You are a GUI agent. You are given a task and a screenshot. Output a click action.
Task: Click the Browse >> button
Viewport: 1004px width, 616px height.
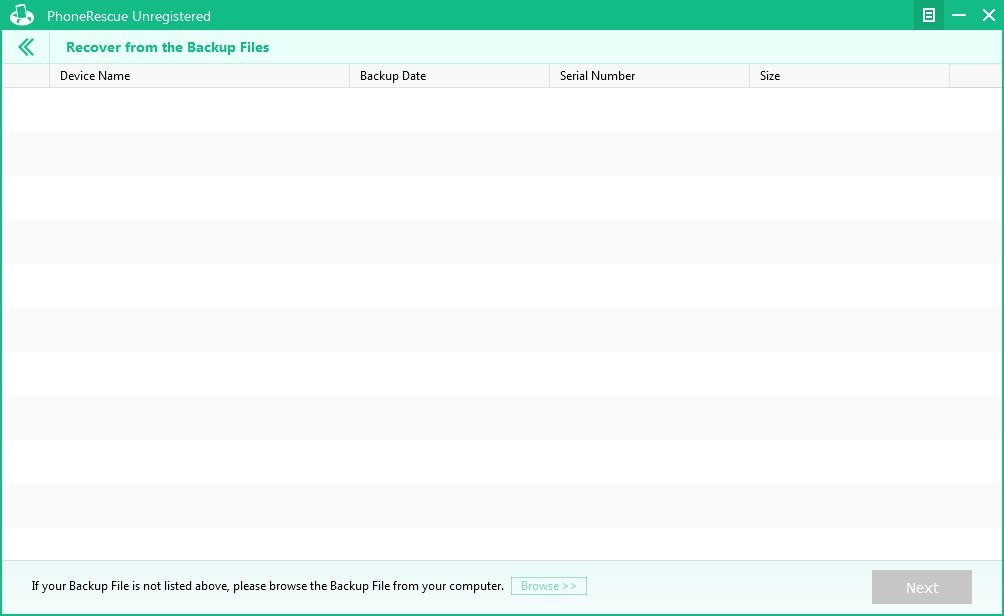[x=548, y=586]
